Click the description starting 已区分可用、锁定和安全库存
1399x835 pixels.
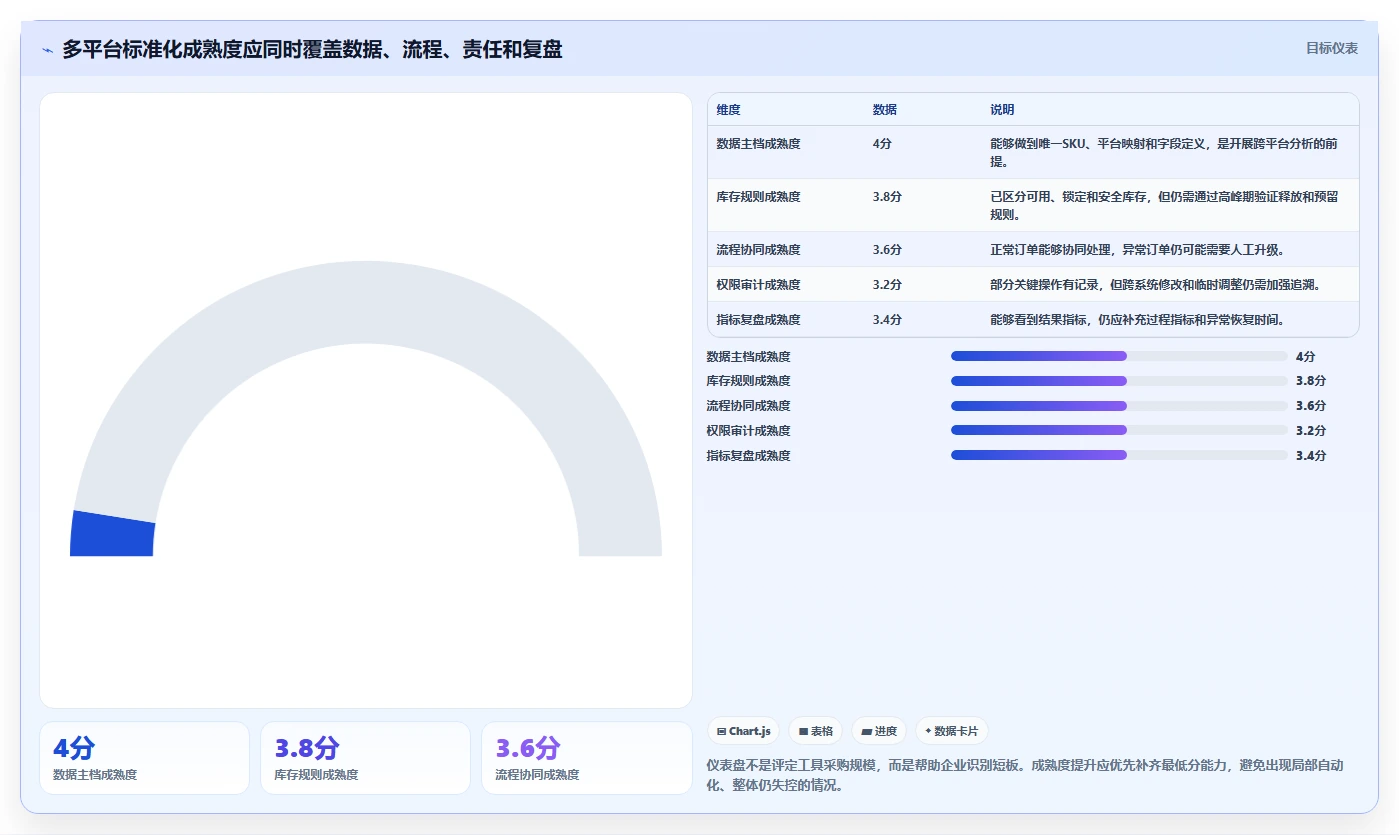pyautogui.click(x=1163, y=205)
